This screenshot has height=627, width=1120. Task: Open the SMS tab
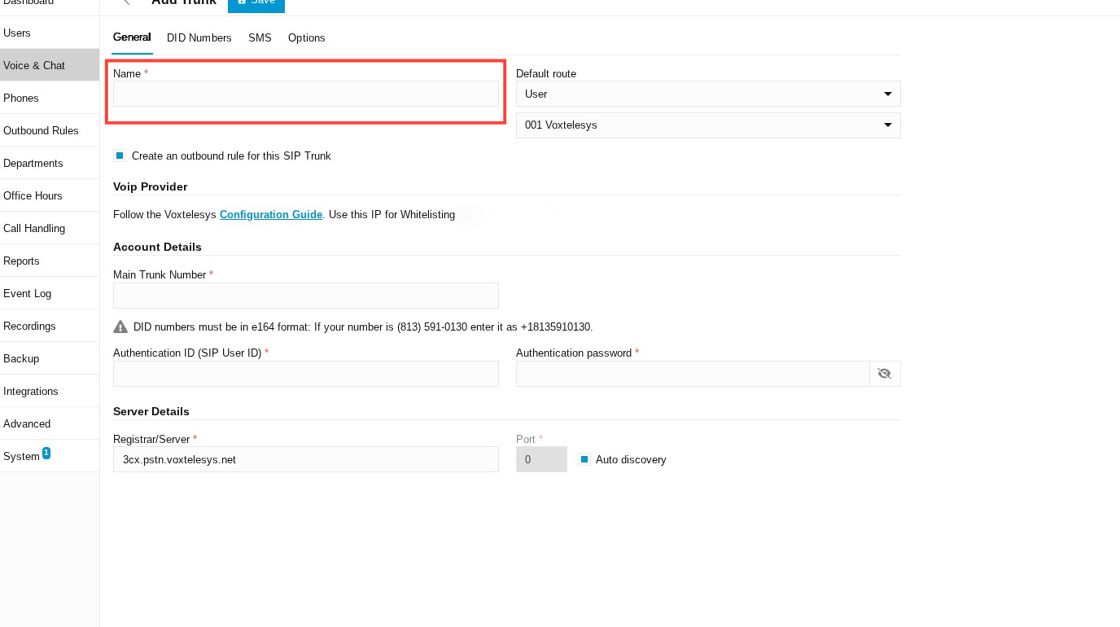tap(259, 38)
